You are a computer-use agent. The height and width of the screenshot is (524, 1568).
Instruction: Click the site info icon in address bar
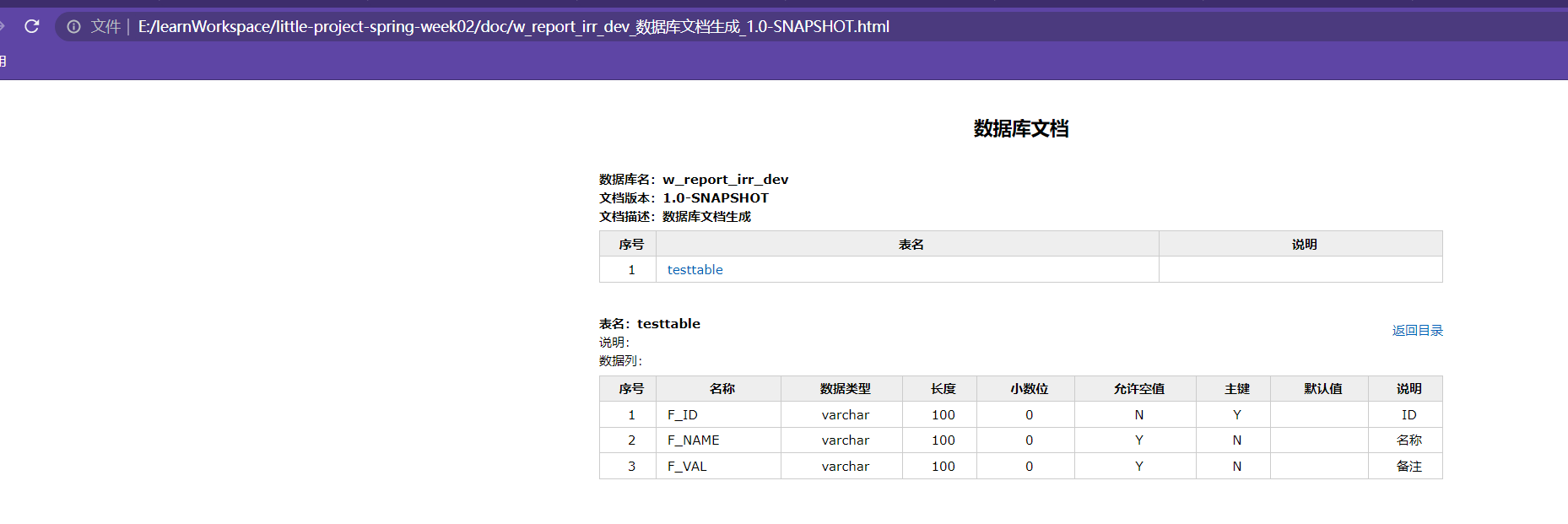pyautogui.click(x=74, y=27)
